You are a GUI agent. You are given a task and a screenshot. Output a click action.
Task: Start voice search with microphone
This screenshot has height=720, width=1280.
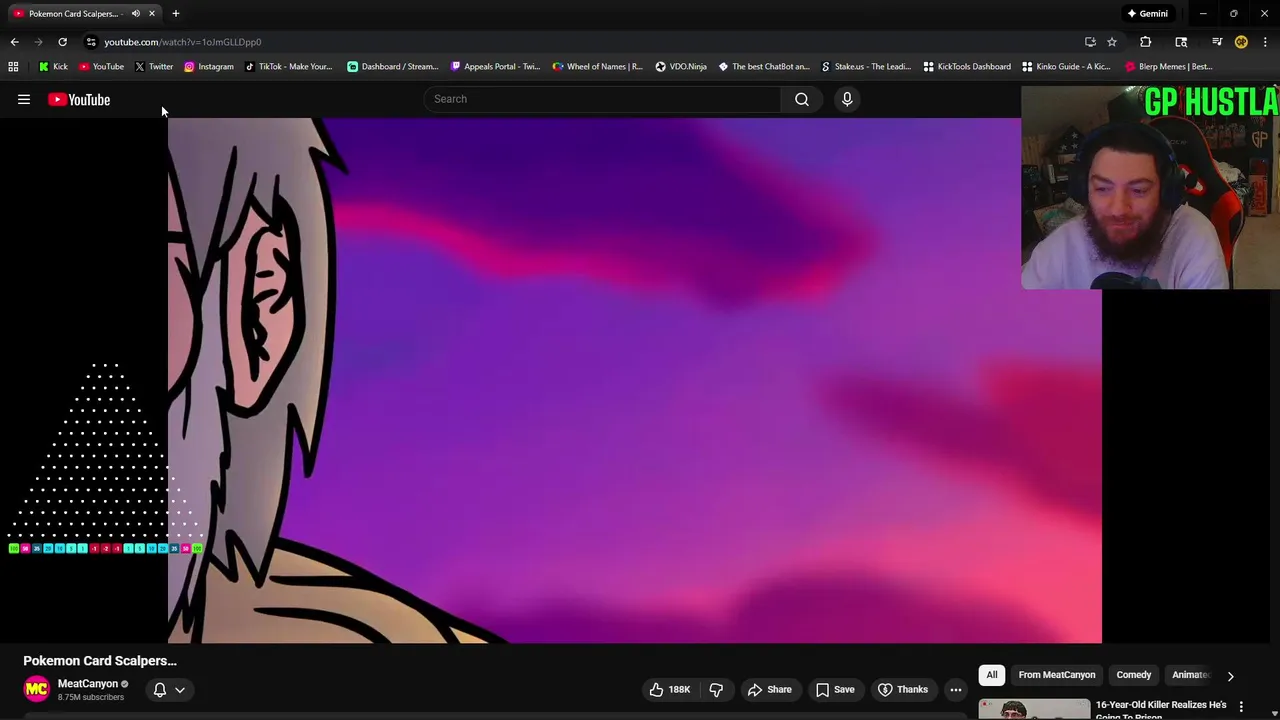coord(847,99)
